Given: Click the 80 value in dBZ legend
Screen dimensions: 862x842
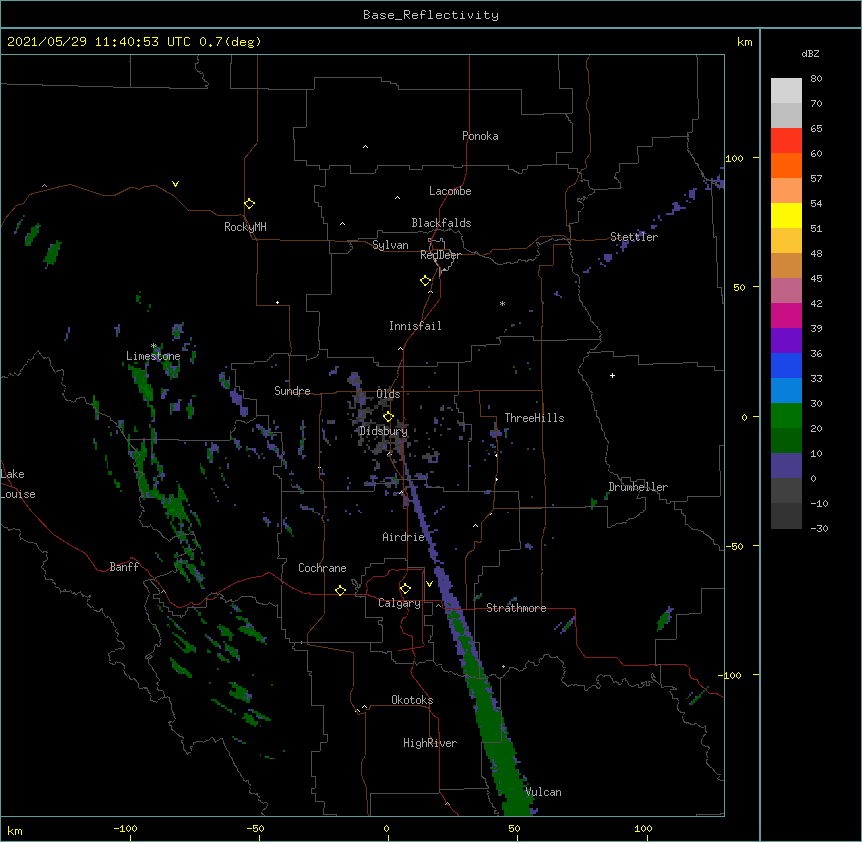Looking at the screenshot, I should point(816,79).
